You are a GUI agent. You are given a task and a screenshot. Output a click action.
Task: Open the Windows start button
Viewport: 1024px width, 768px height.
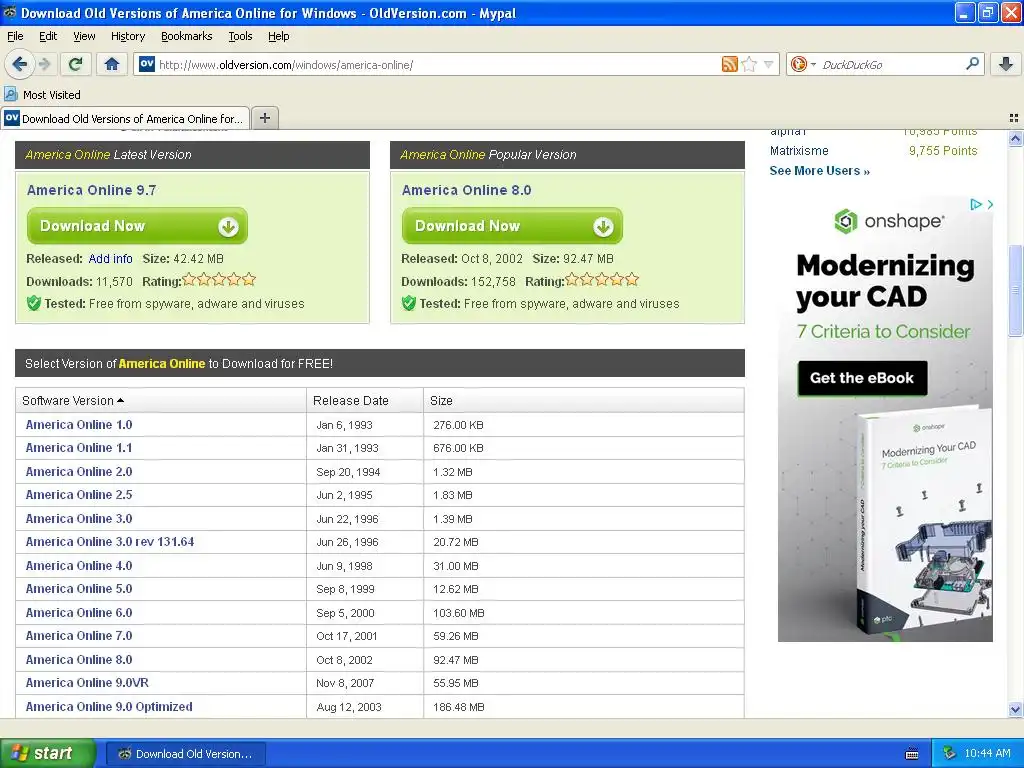(47, 753)
